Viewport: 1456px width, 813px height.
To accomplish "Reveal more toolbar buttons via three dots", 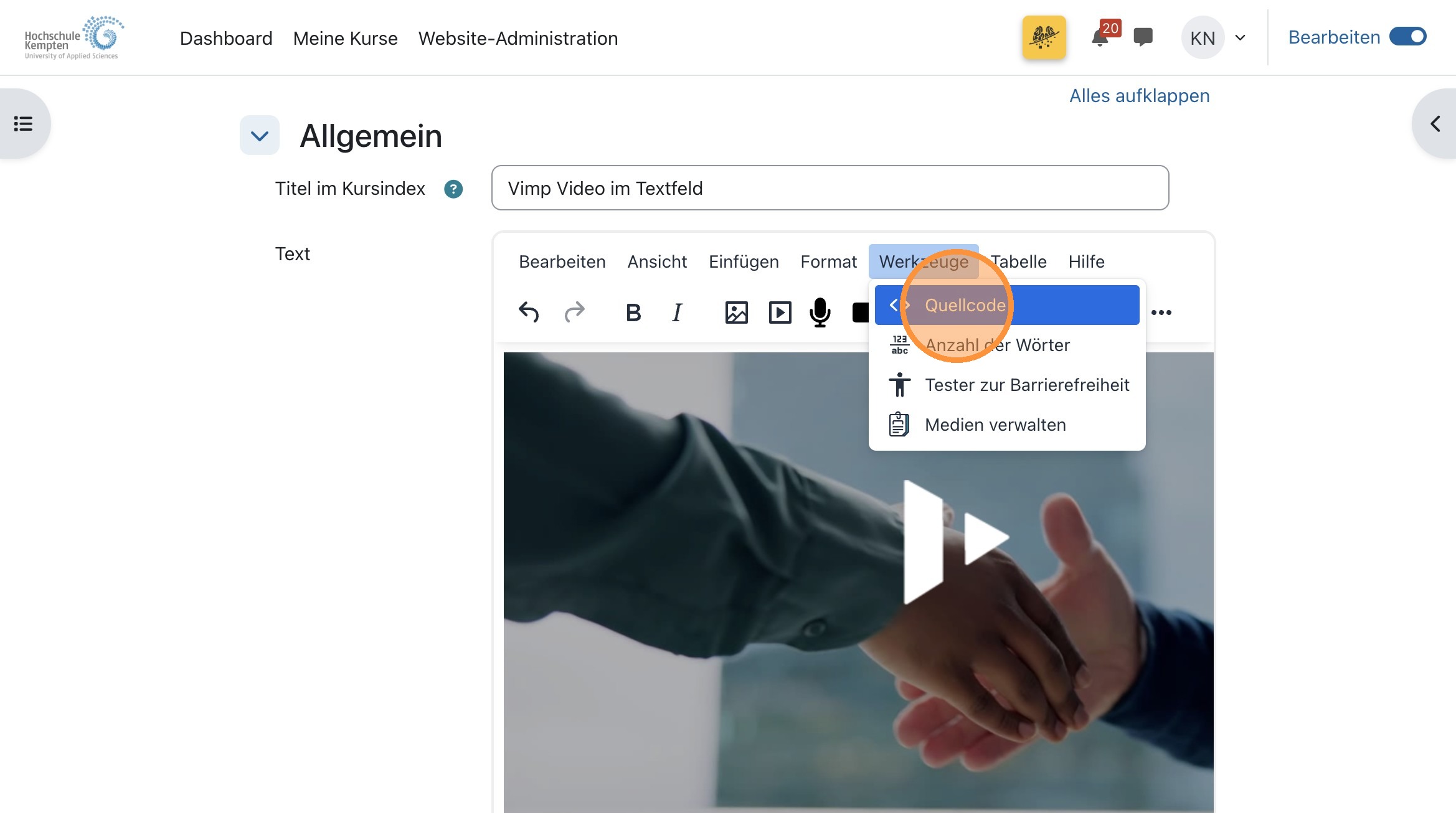I will (x=1161, y=313).
